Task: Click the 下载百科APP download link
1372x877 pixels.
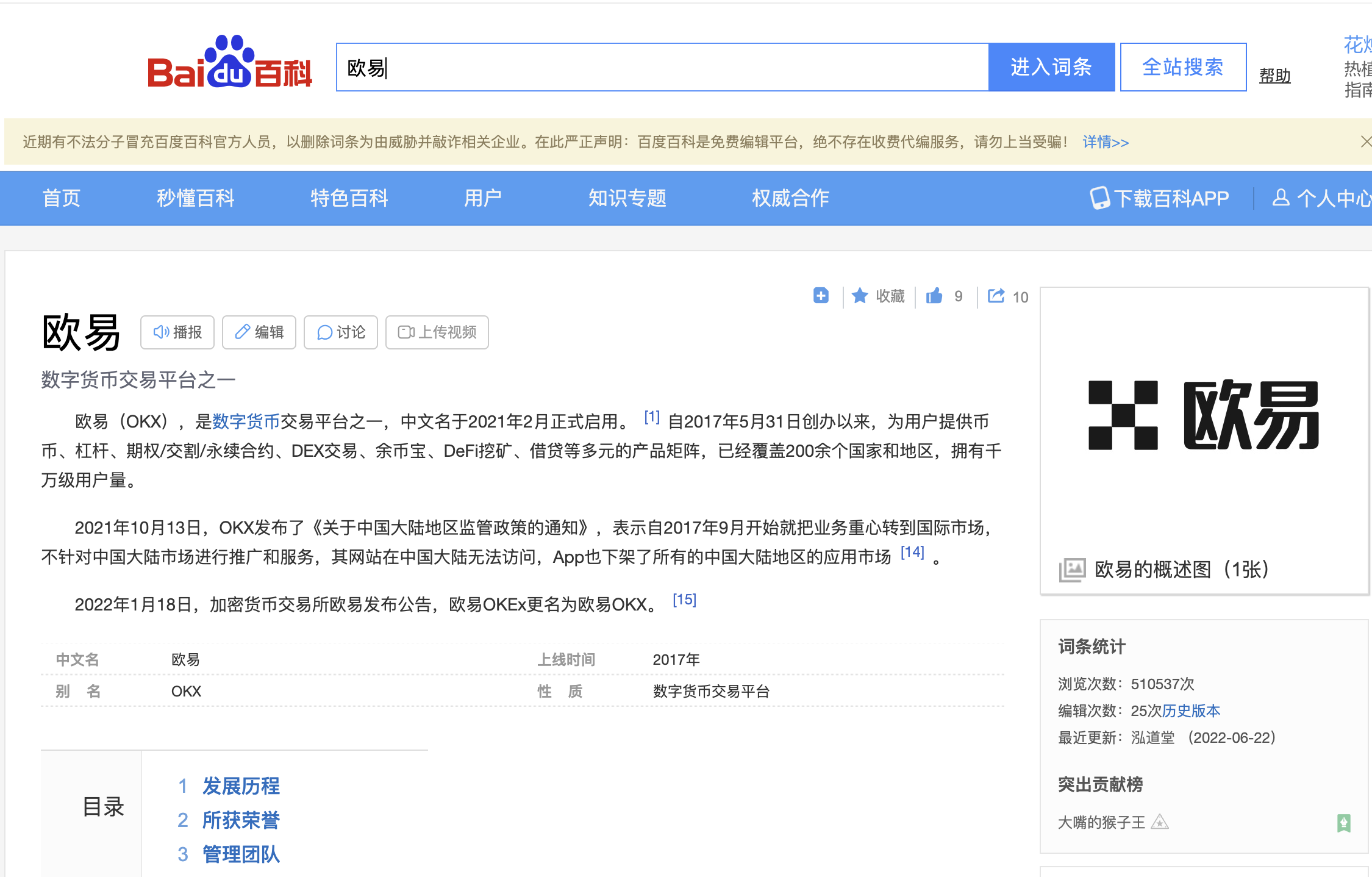Action: (1160, 198)
